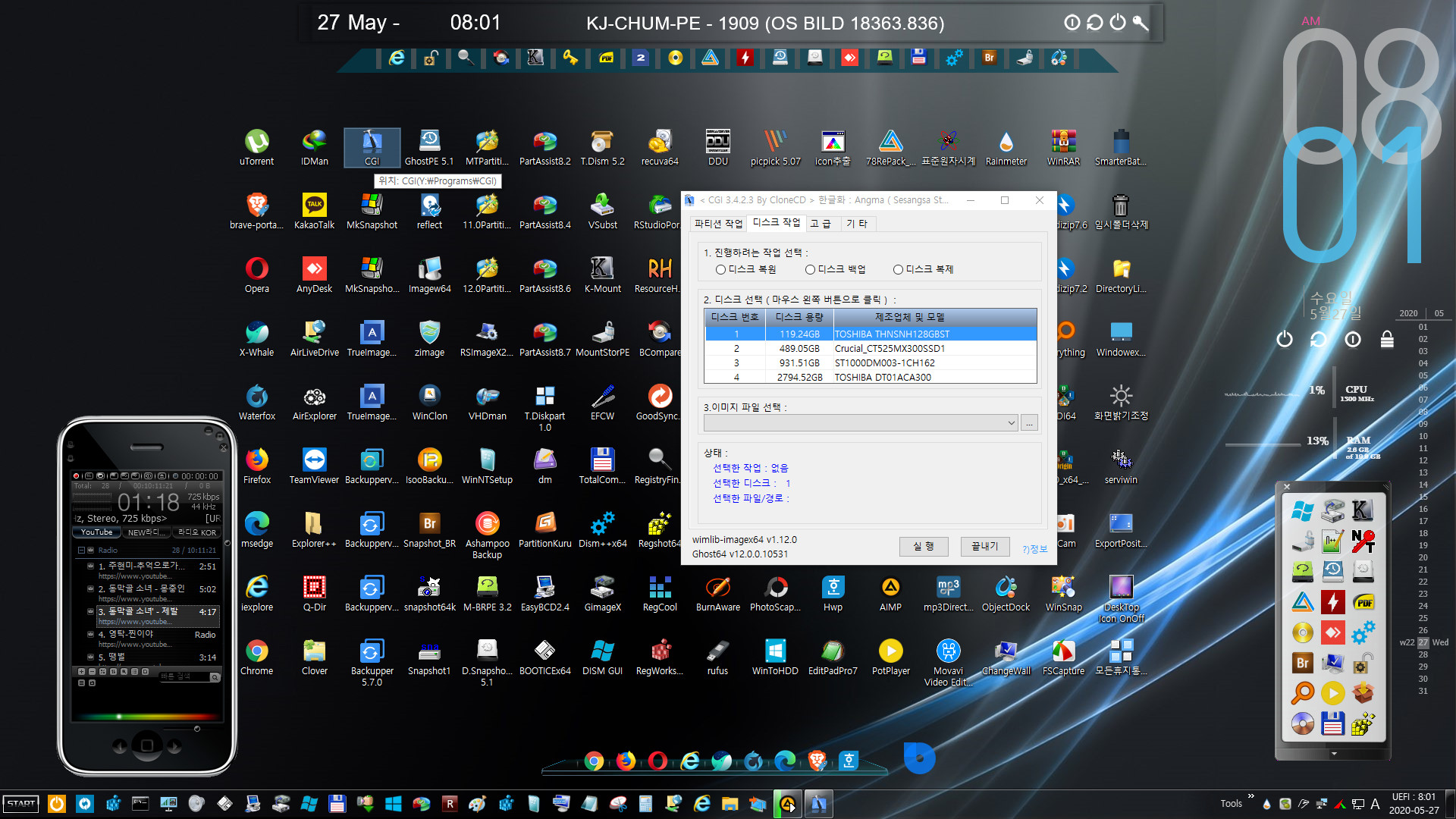Open the WinNTSetup desktop shortcut
The height and width of the screenshot is (819, 1456).
tap(487, 466)
